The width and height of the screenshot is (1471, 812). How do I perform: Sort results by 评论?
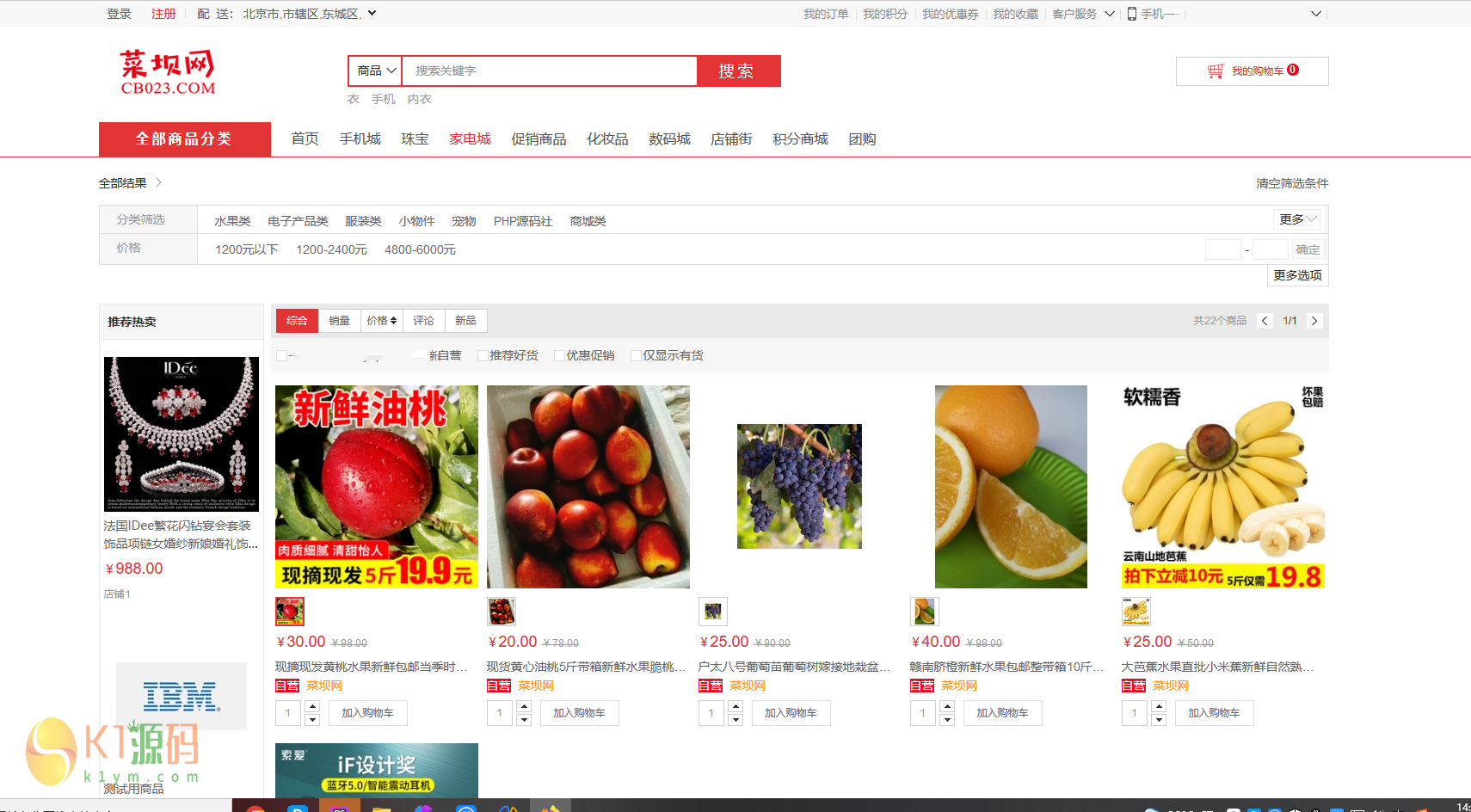[423, 321]
